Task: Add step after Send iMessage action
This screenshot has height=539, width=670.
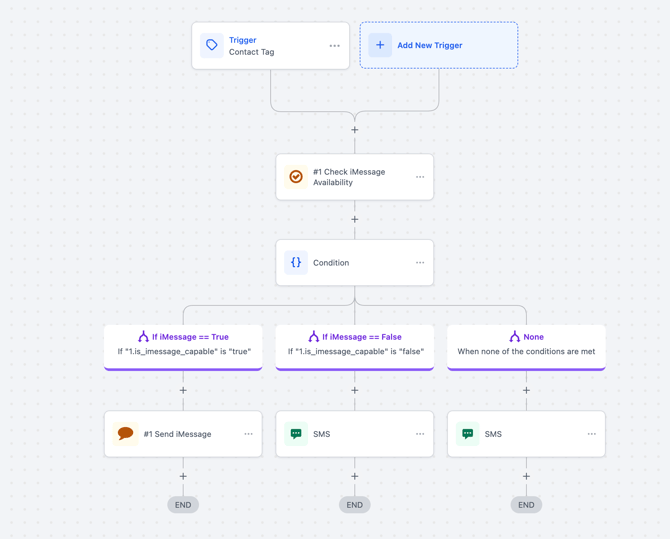Action: click(183, 476)
